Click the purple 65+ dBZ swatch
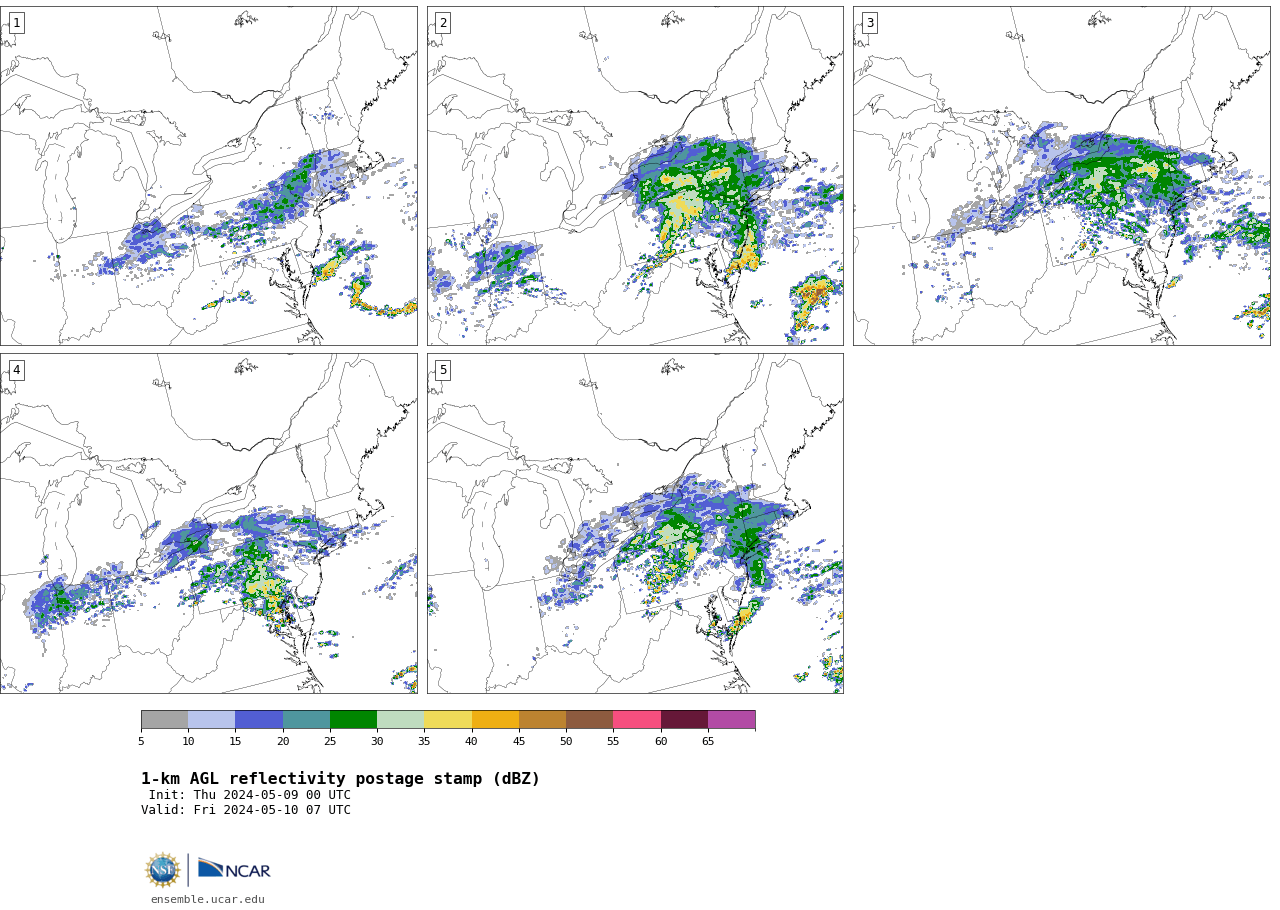 tap(731, 720)
